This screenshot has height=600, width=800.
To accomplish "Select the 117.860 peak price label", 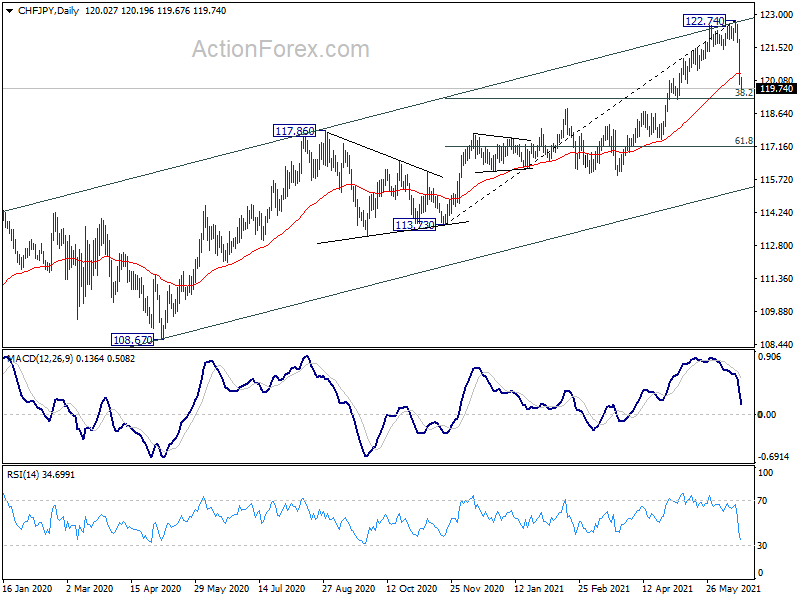I will click(x=294, y=131).
